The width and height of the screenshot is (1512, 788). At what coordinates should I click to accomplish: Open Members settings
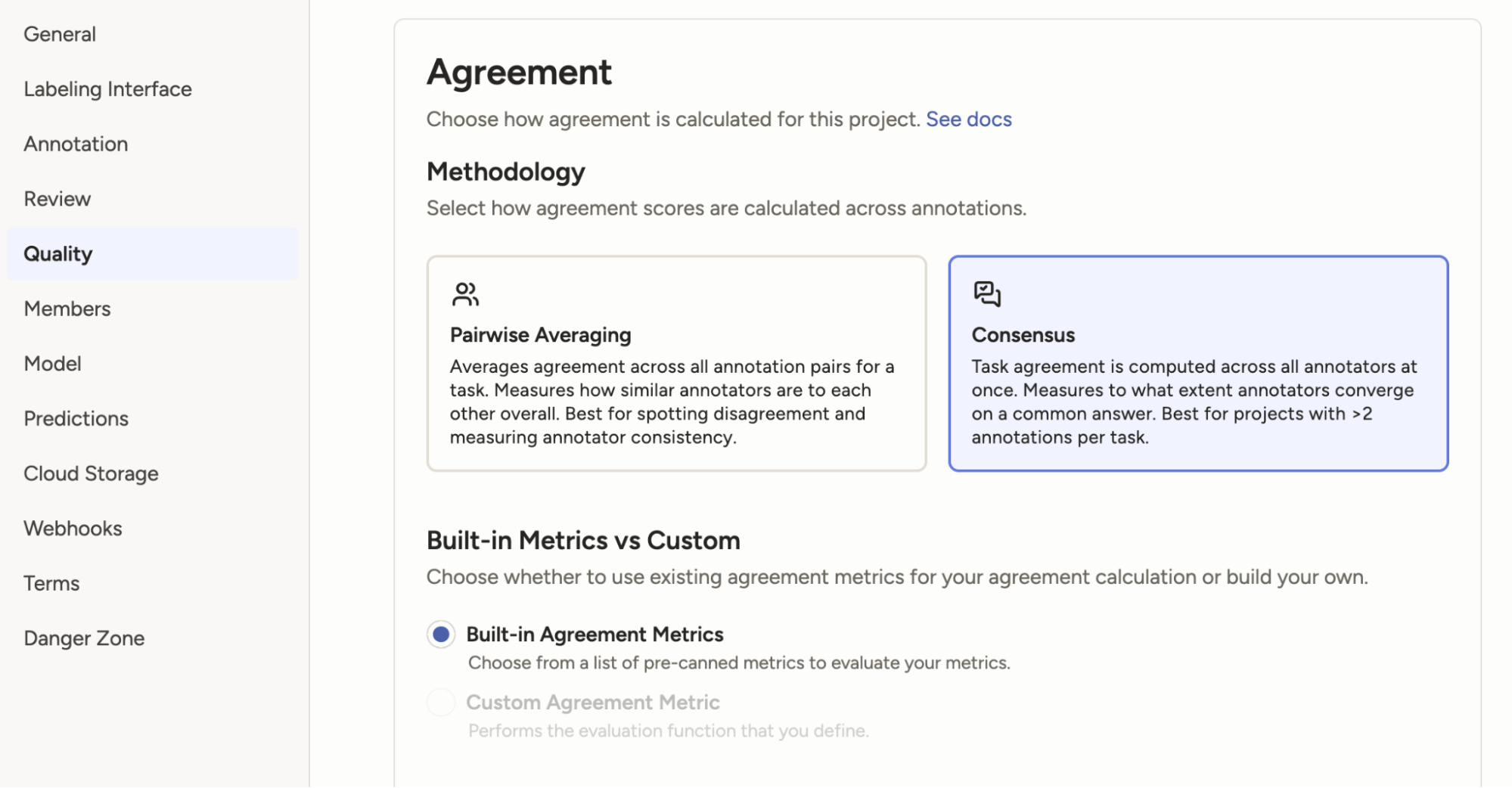[67, 309]
